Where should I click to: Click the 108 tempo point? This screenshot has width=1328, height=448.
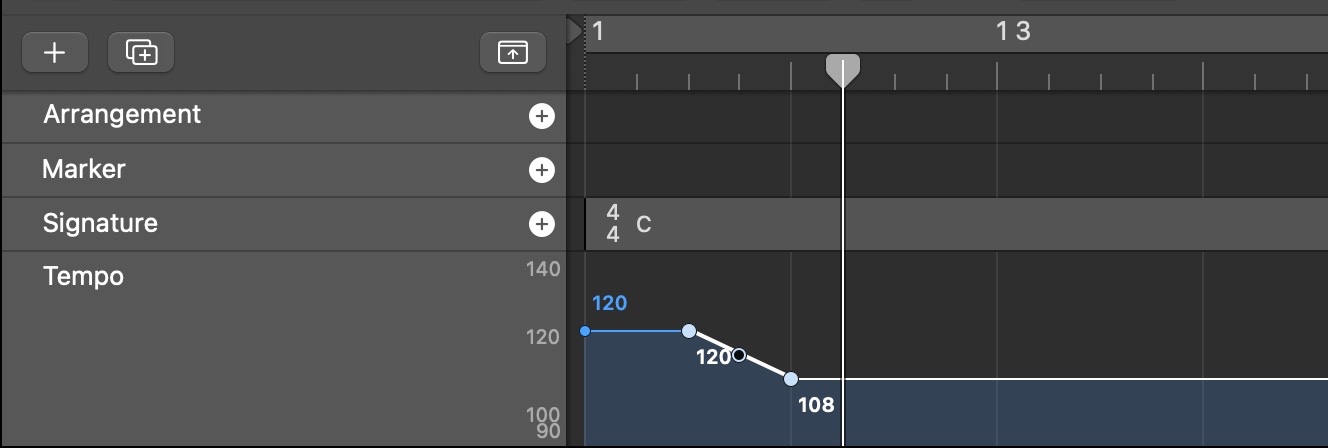[x=791, y=379]
